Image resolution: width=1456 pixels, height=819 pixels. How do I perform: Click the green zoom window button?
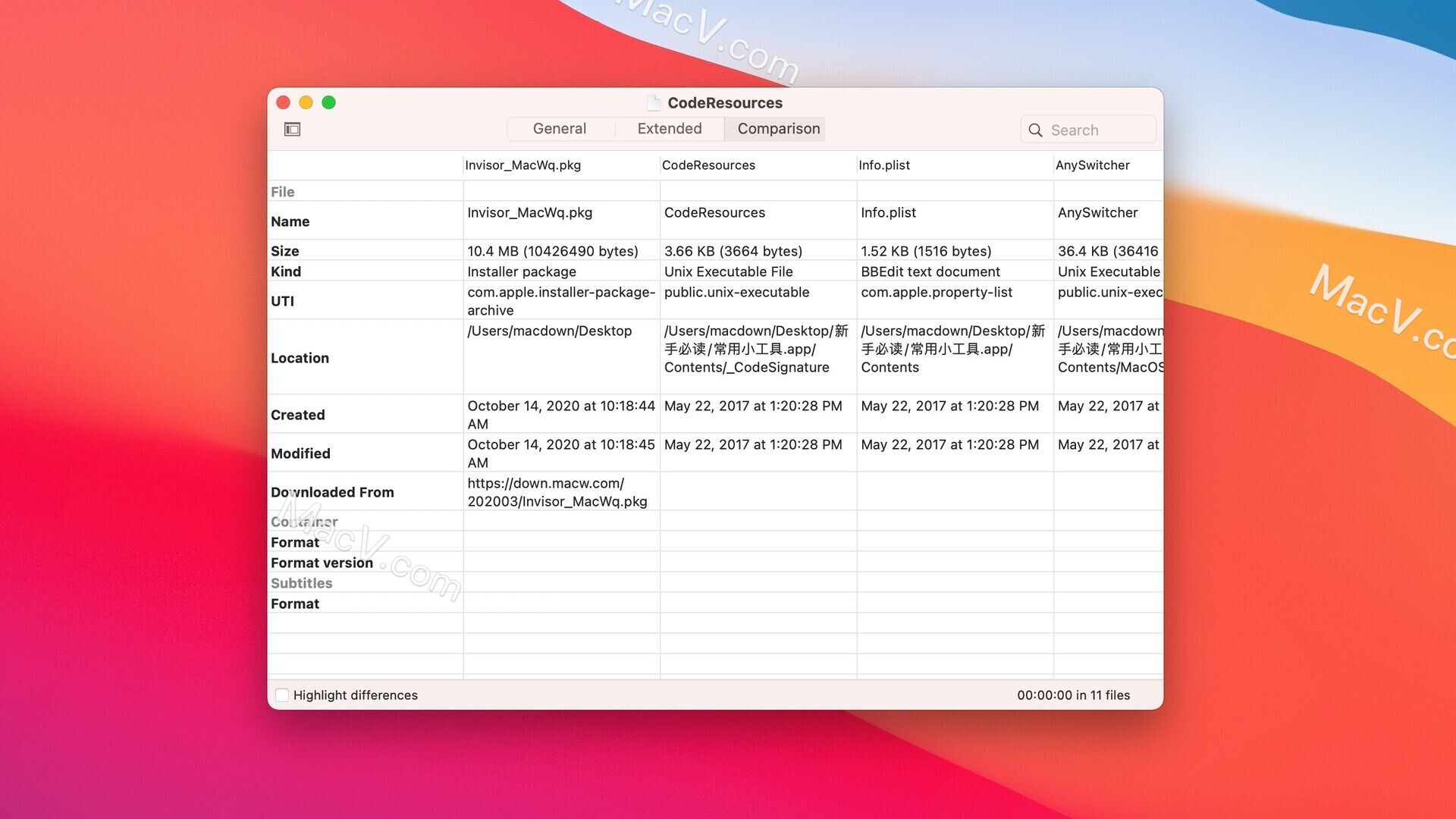click(328, 102)
